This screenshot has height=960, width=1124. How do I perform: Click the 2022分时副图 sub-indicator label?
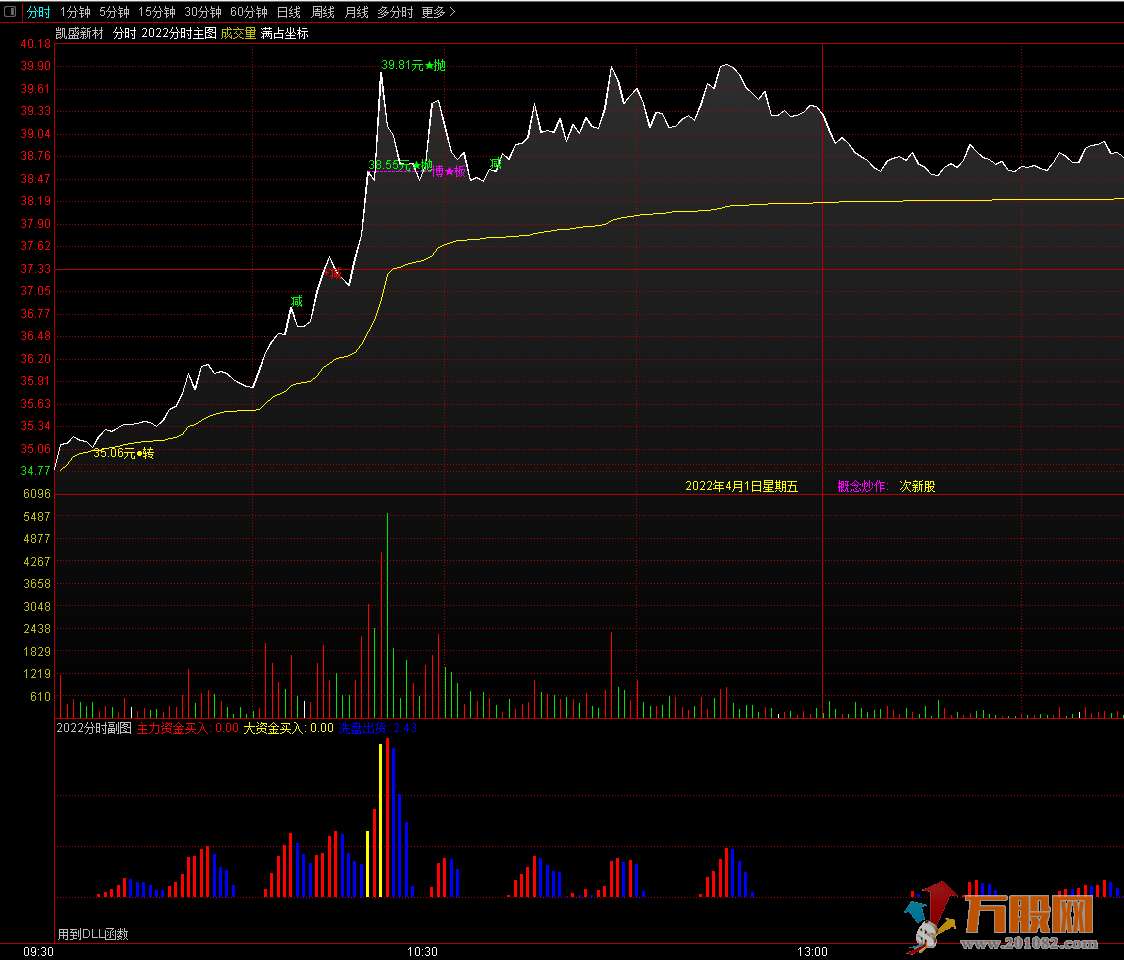point(94,728)
